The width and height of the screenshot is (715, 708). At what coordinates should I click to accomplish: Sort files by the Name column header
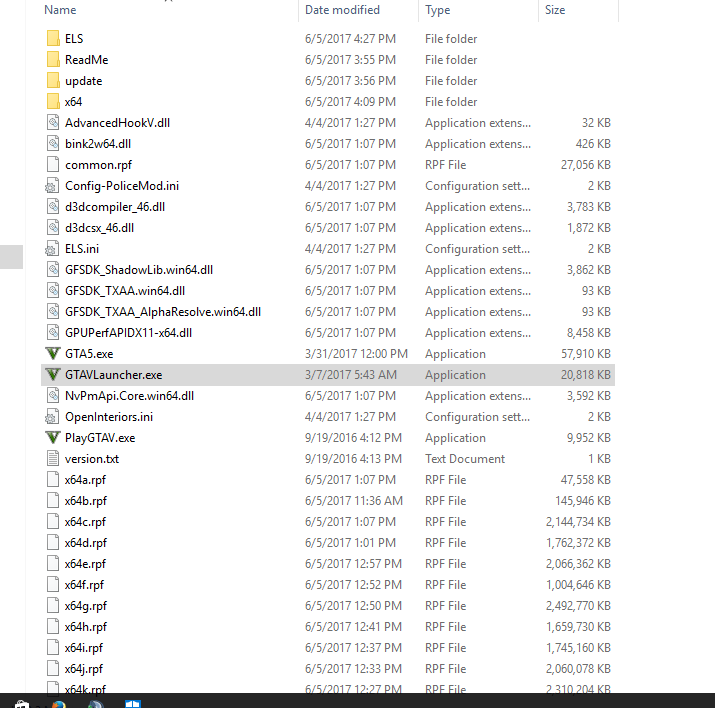60,10
